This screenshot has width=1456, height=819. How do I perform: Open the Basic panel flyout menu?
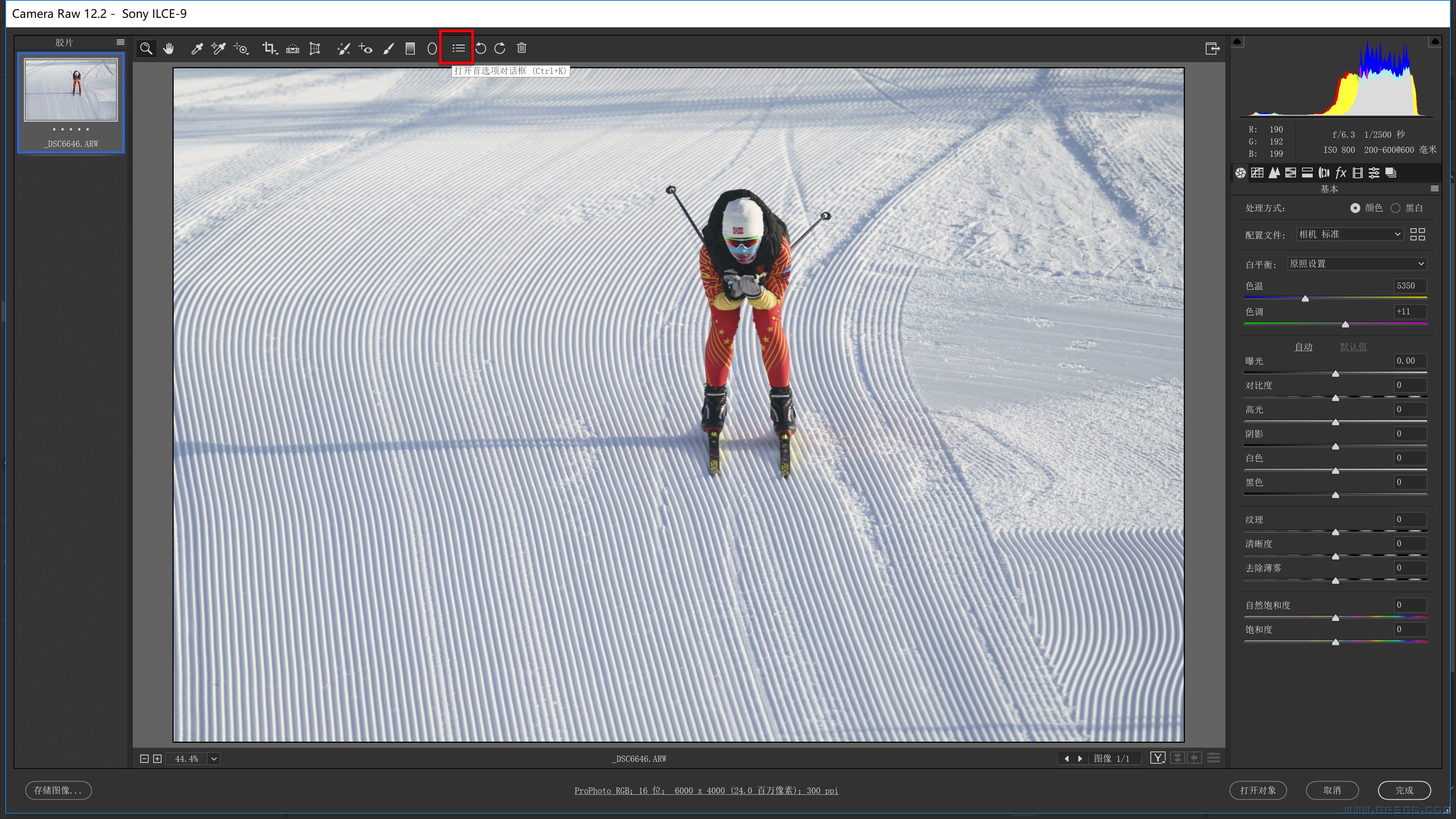[1434, 188]
